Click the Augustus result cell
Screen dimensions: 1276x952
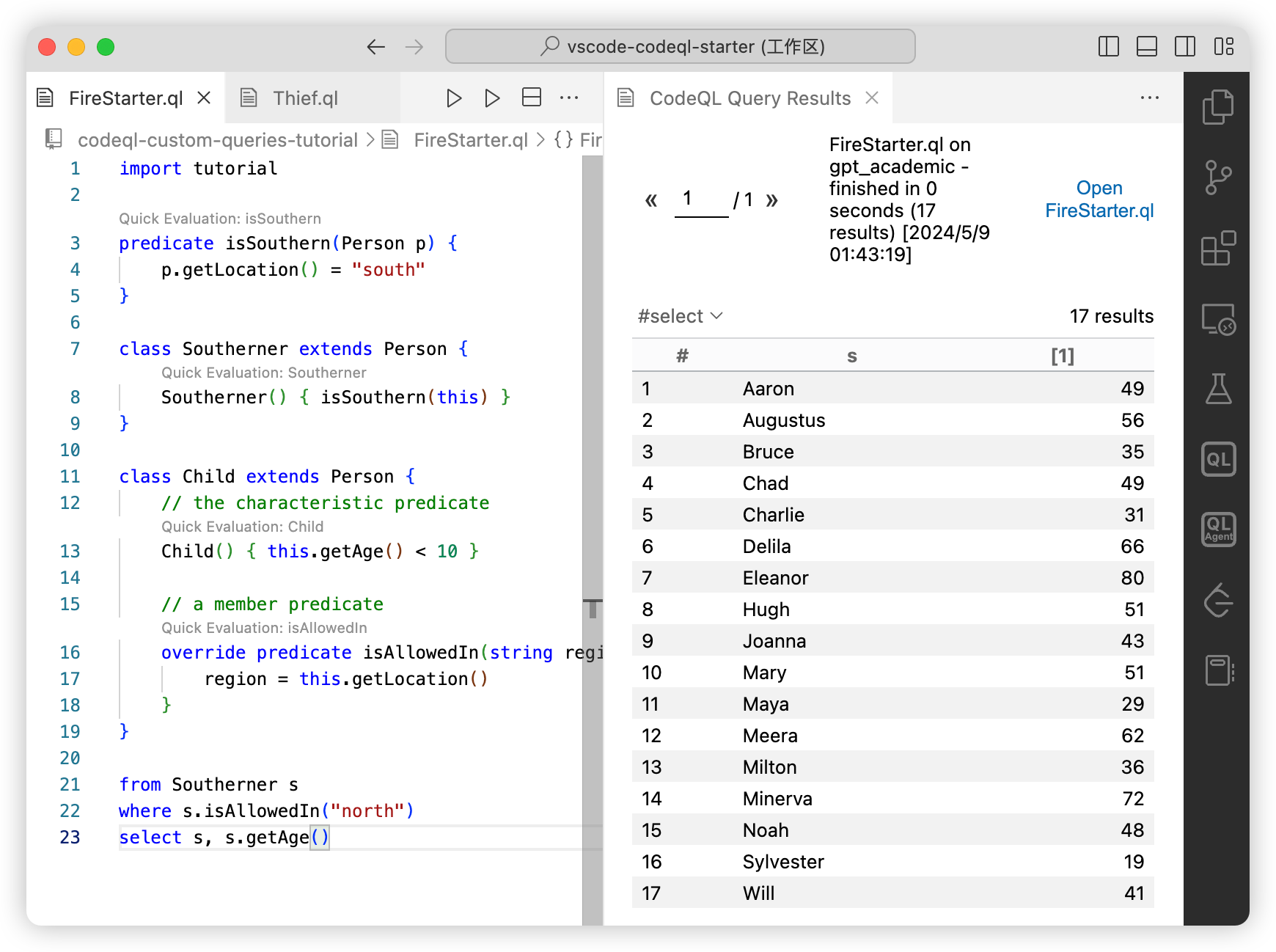tap(784, 420)
